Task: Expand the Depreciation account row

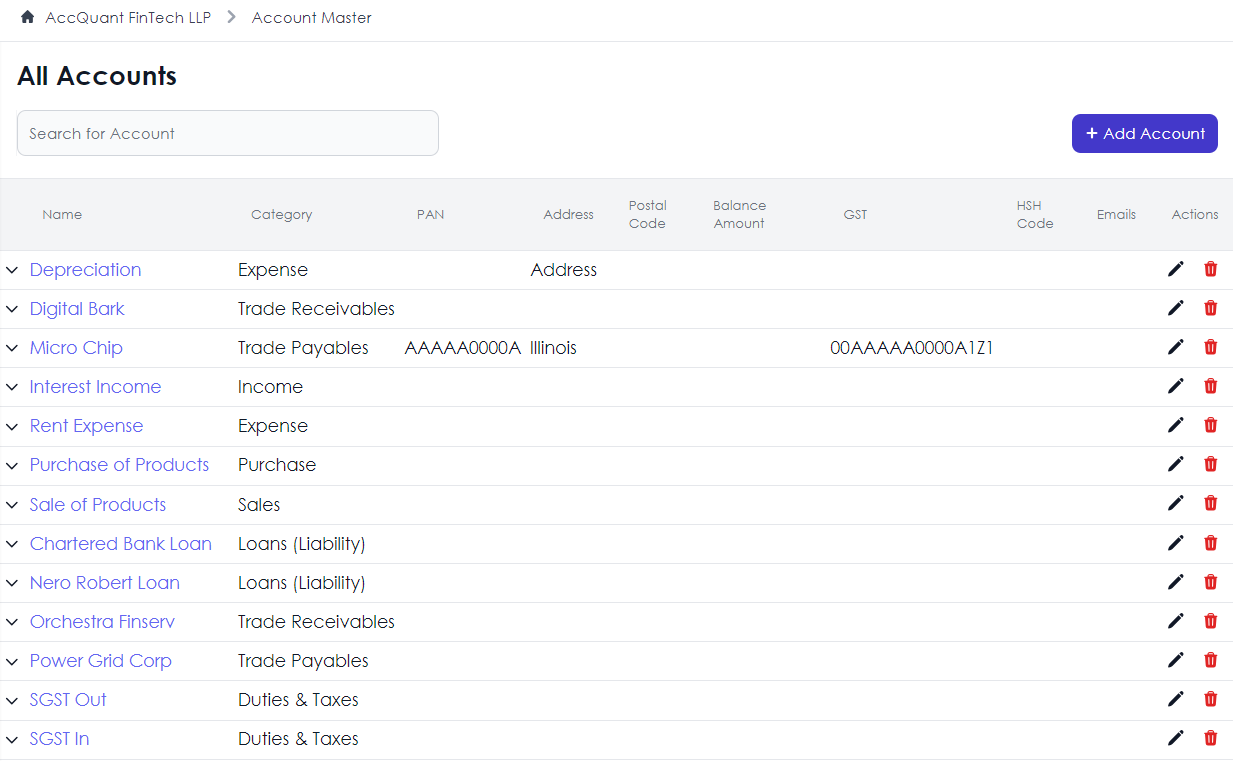Action: (x=11, y=269)
